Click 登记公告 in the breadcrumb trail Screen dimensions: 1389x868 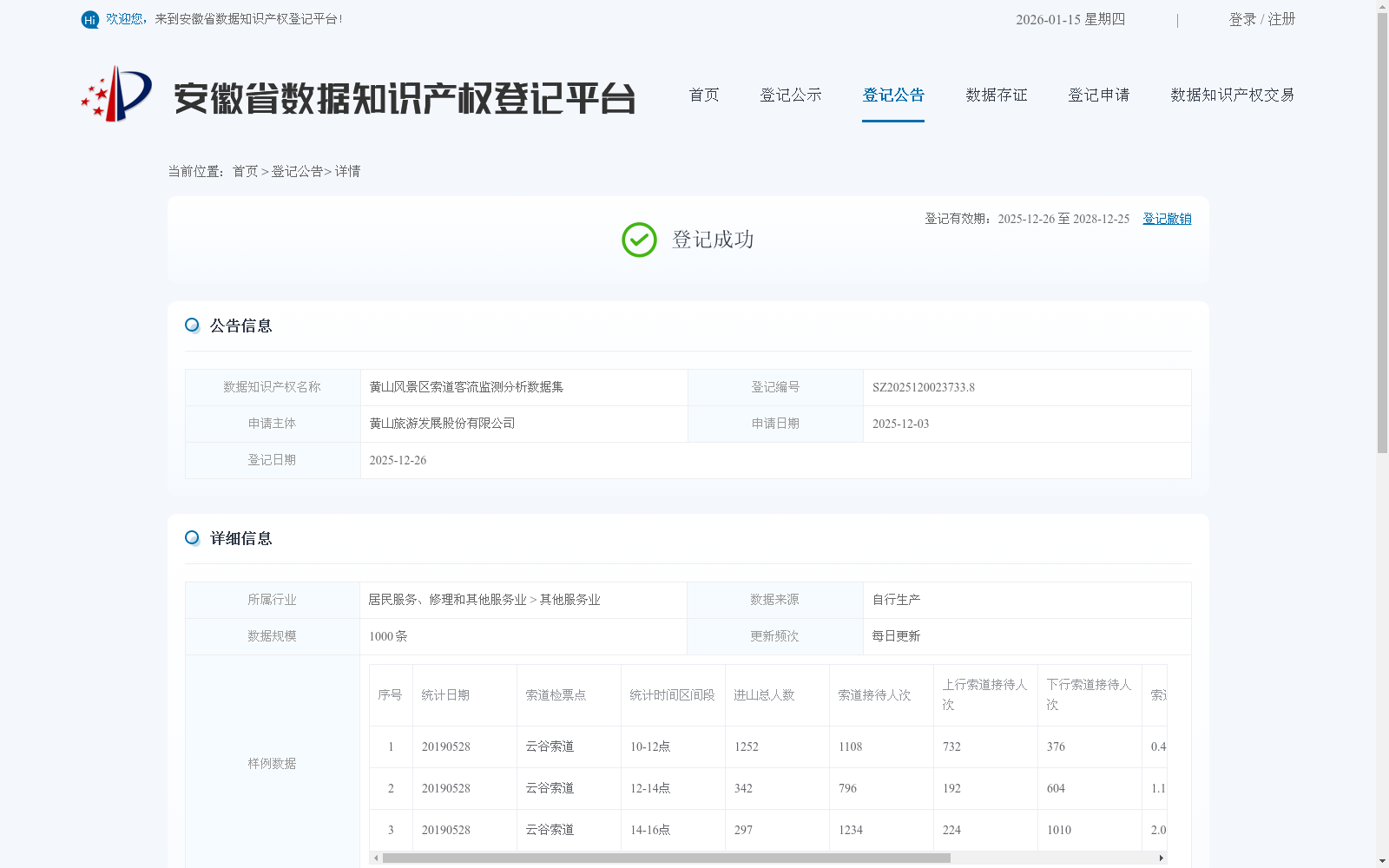point(295,172)
